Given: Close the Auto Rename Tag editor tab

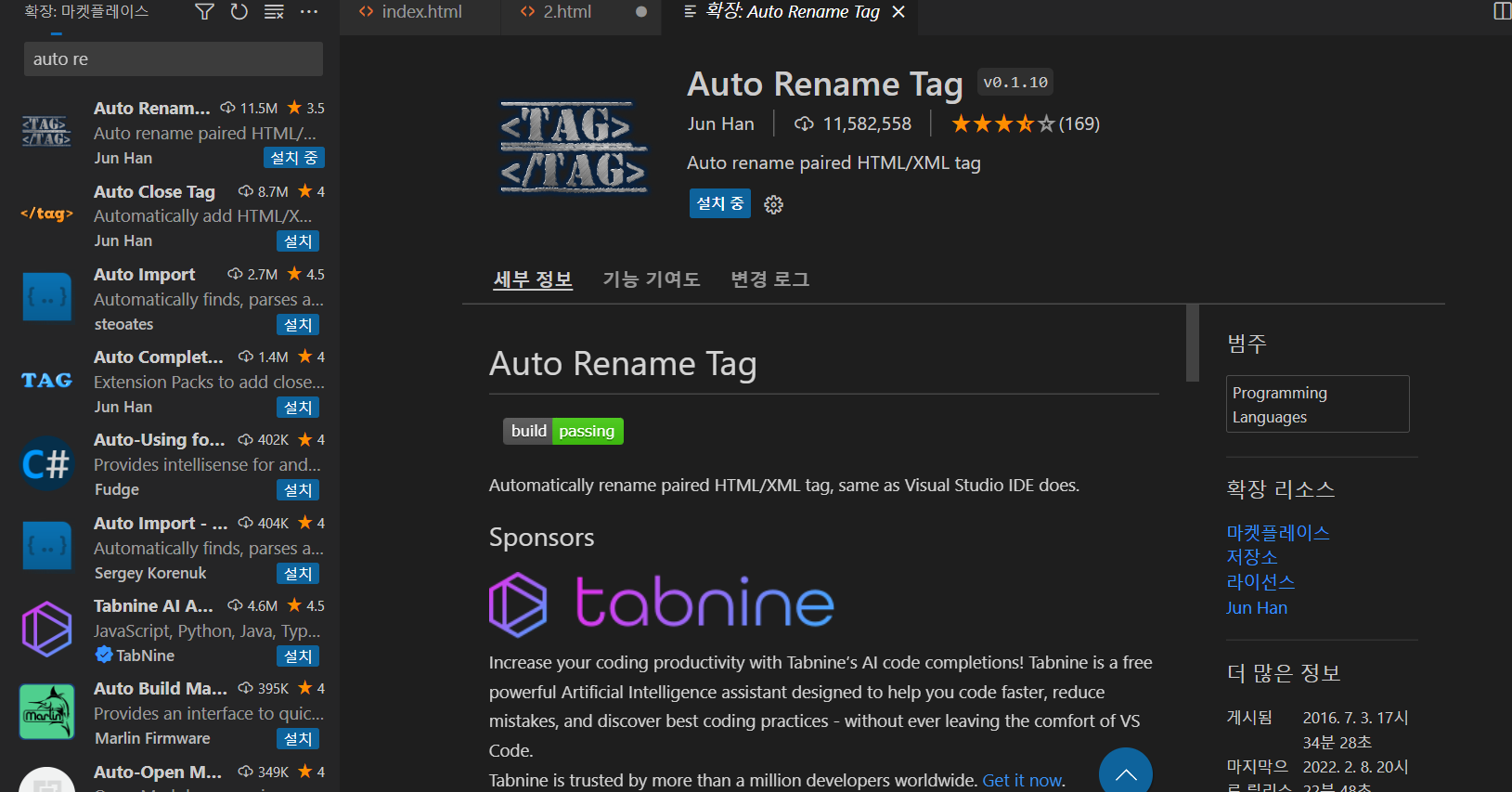Looking at the screenshot, I should (898, 12).
